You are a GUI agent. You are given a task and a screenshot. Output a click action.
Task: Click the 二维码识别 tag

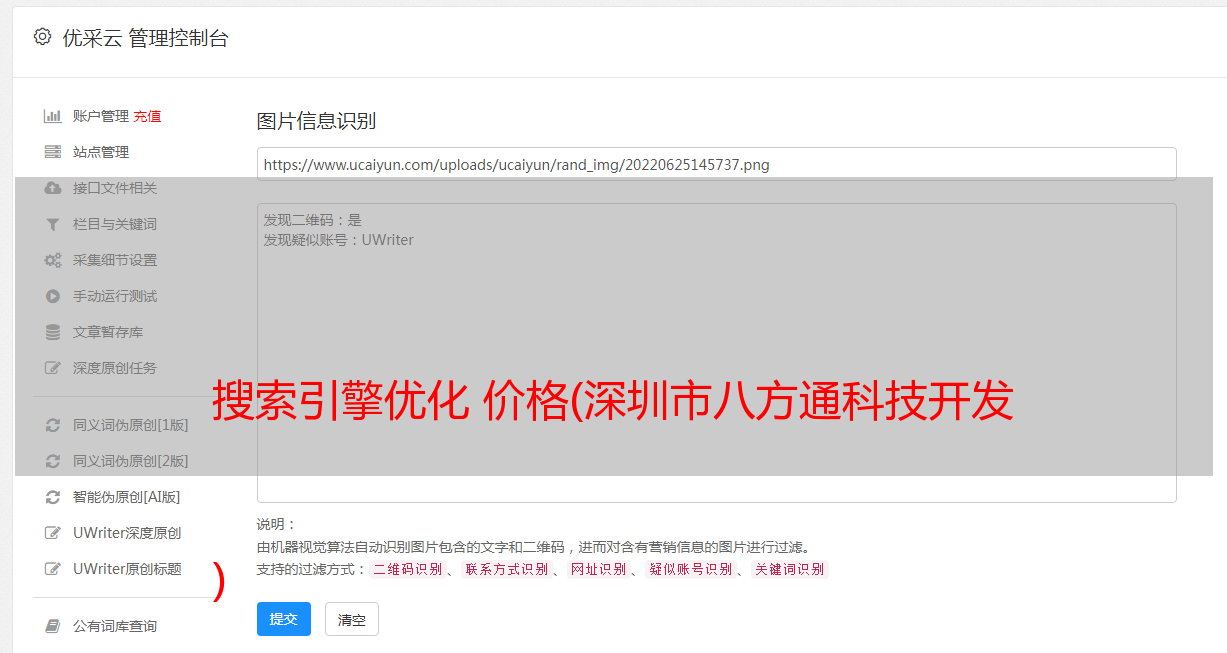point(407,569)
